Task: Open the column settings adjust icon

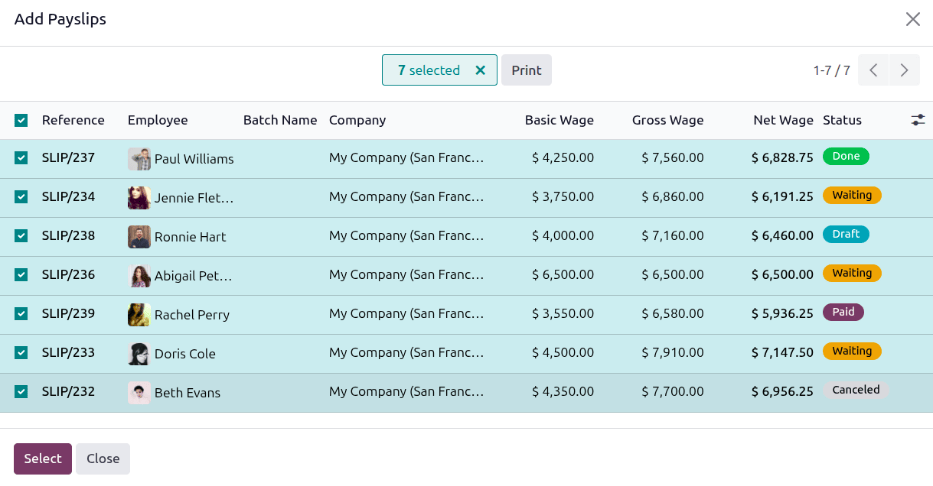Action: coord(918,120)
